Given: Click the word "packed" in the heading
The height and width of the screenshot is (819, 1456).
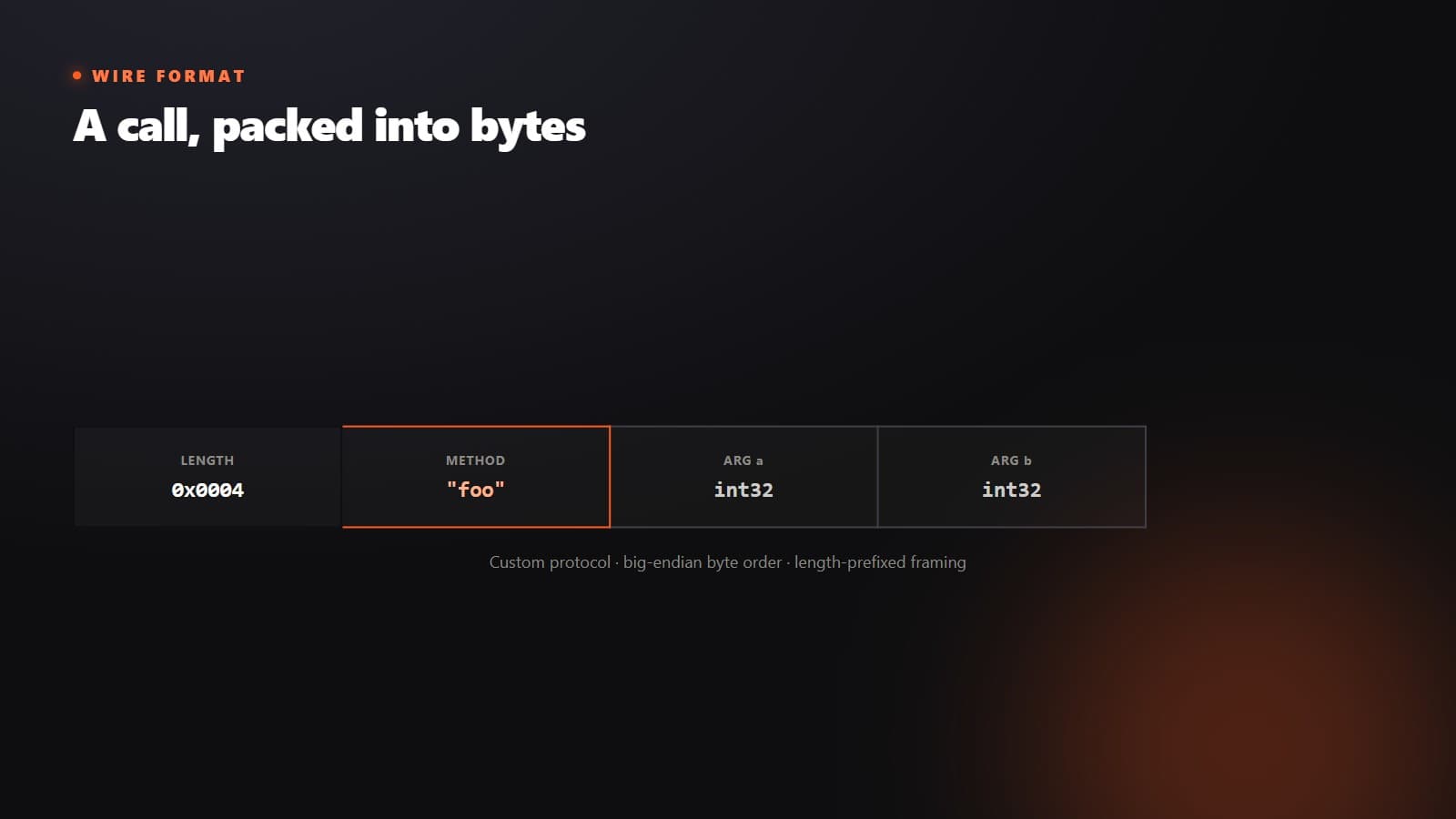Looking at the screenshot, I should (x=288, y=127).
